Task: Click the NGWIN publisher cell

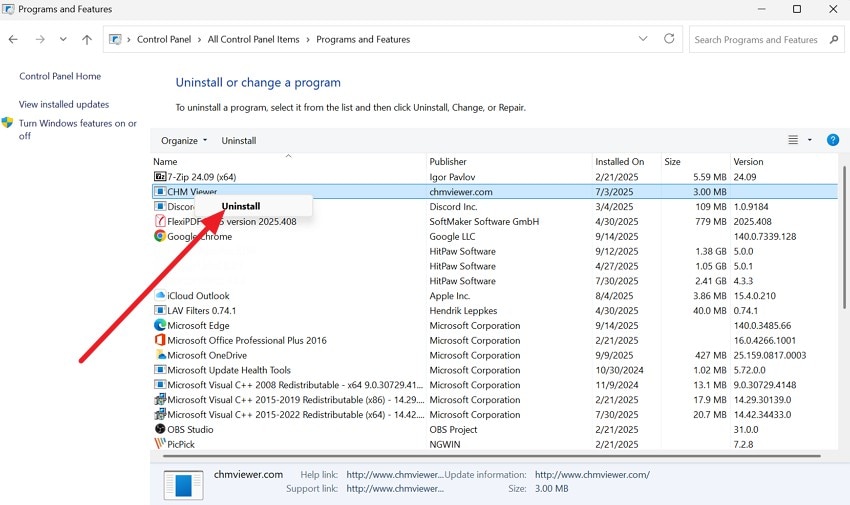Action: click(x=445, y=444)
